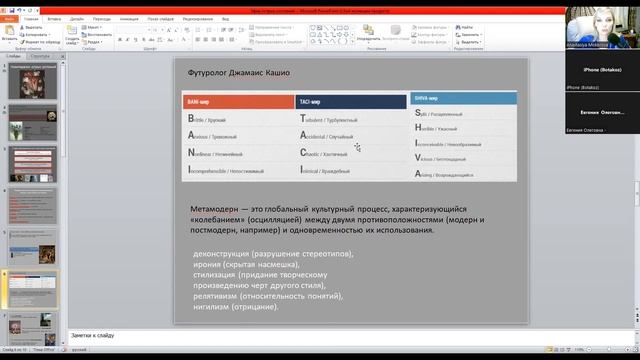Decrease list indent level icon
640x360 pixels.
coord(223,30)
